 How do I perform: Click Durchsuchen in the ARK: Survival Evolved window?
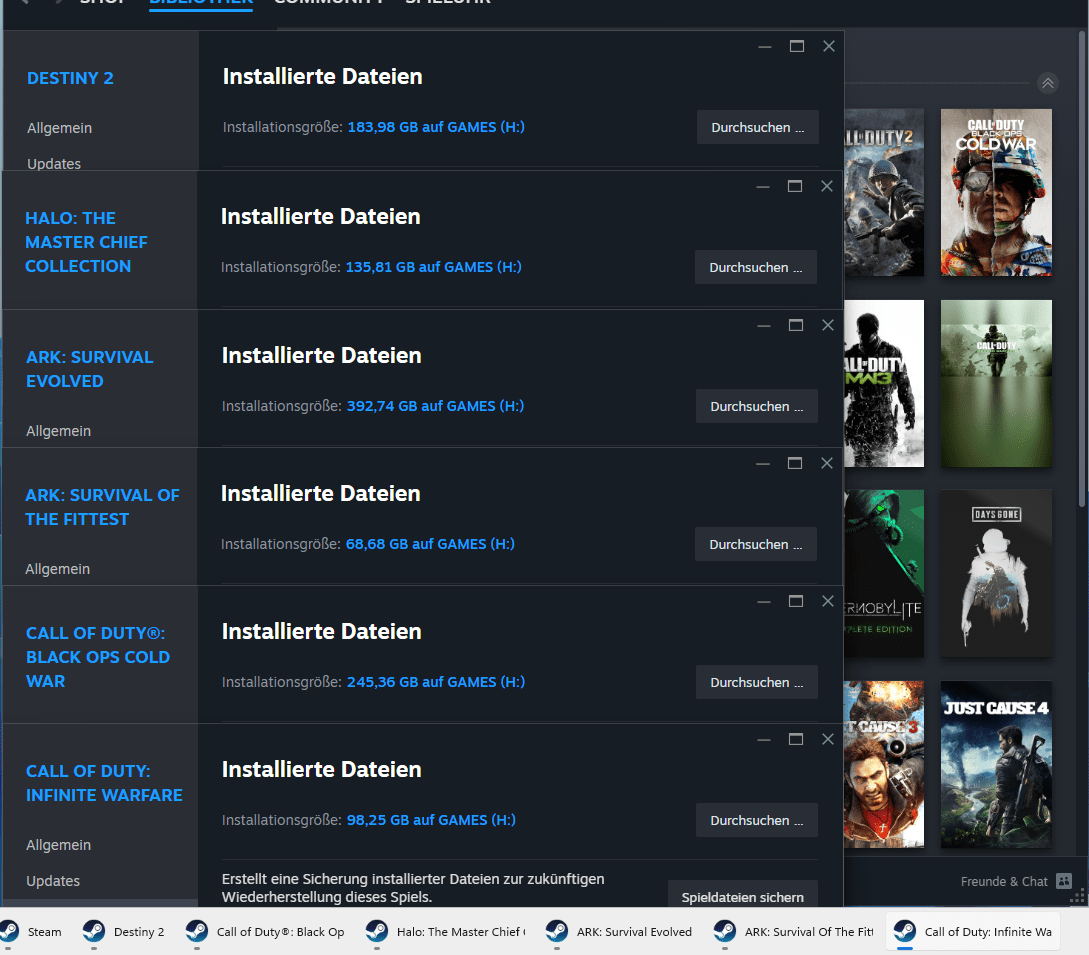pos(756,406)
